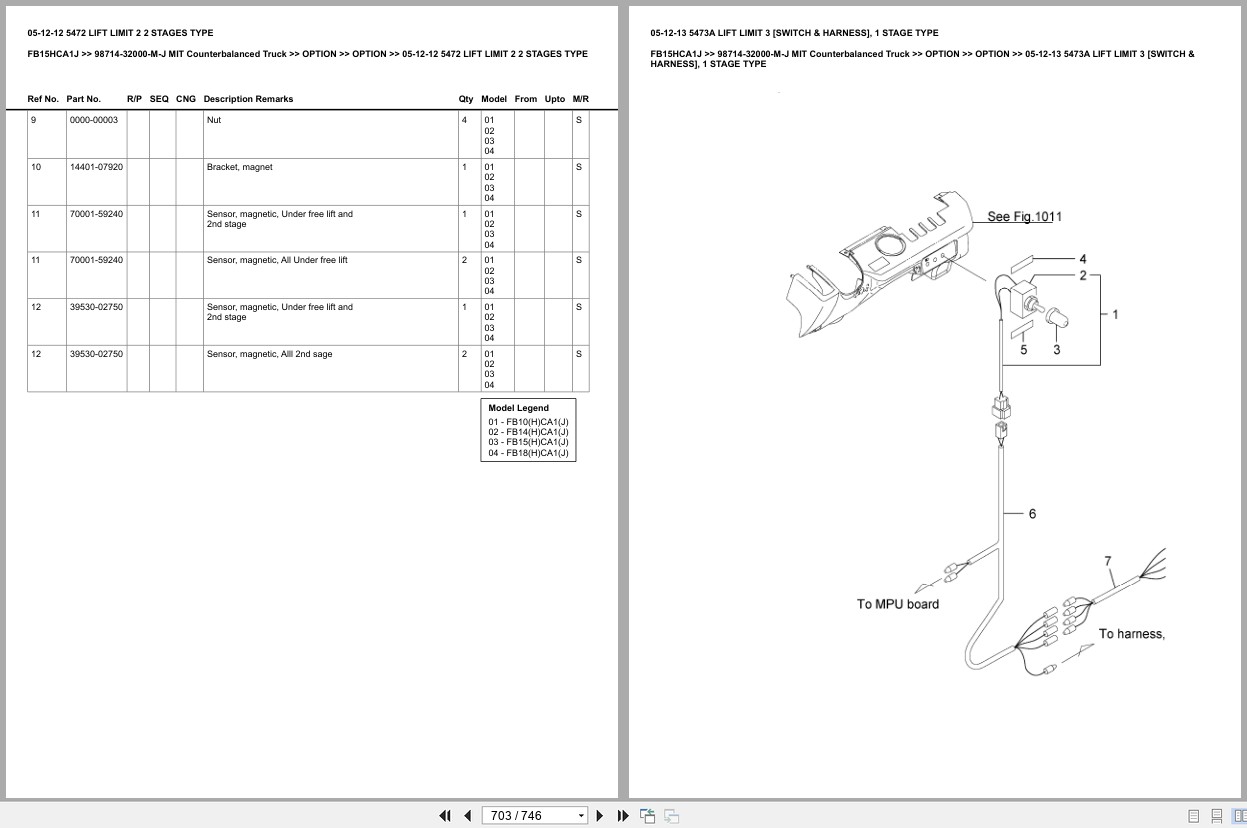1247x828 pixels.
Task: Click the 'Qty' column header
Action: [x=466, y=99]
